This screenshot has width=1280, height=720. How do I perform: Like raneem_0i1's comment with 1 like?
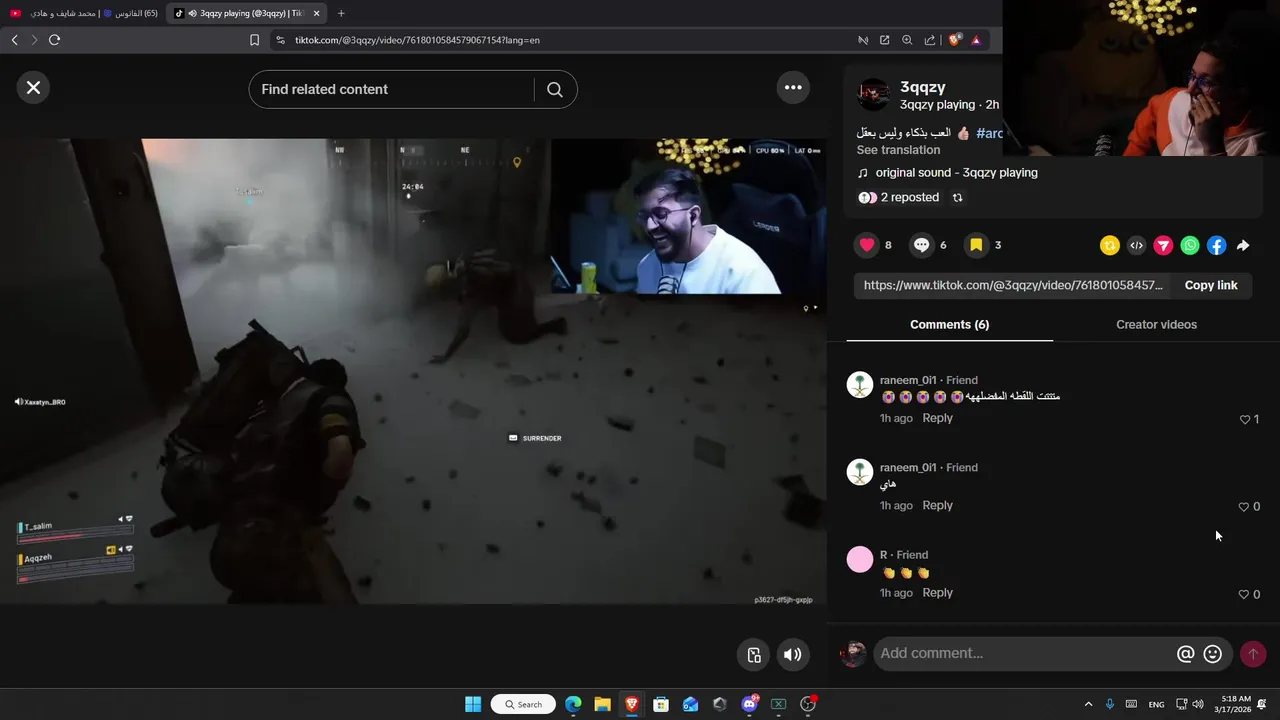(x=1245, y=420)
